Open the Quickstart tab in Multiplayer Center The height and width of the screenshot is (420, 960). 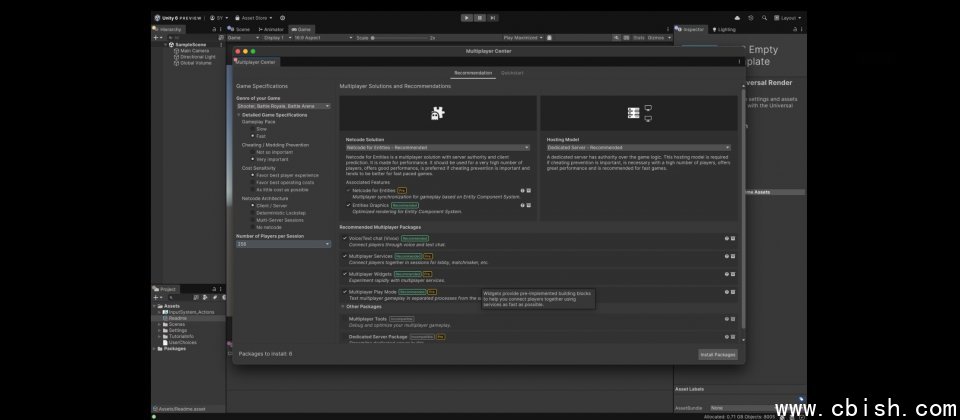click(512, 73)
